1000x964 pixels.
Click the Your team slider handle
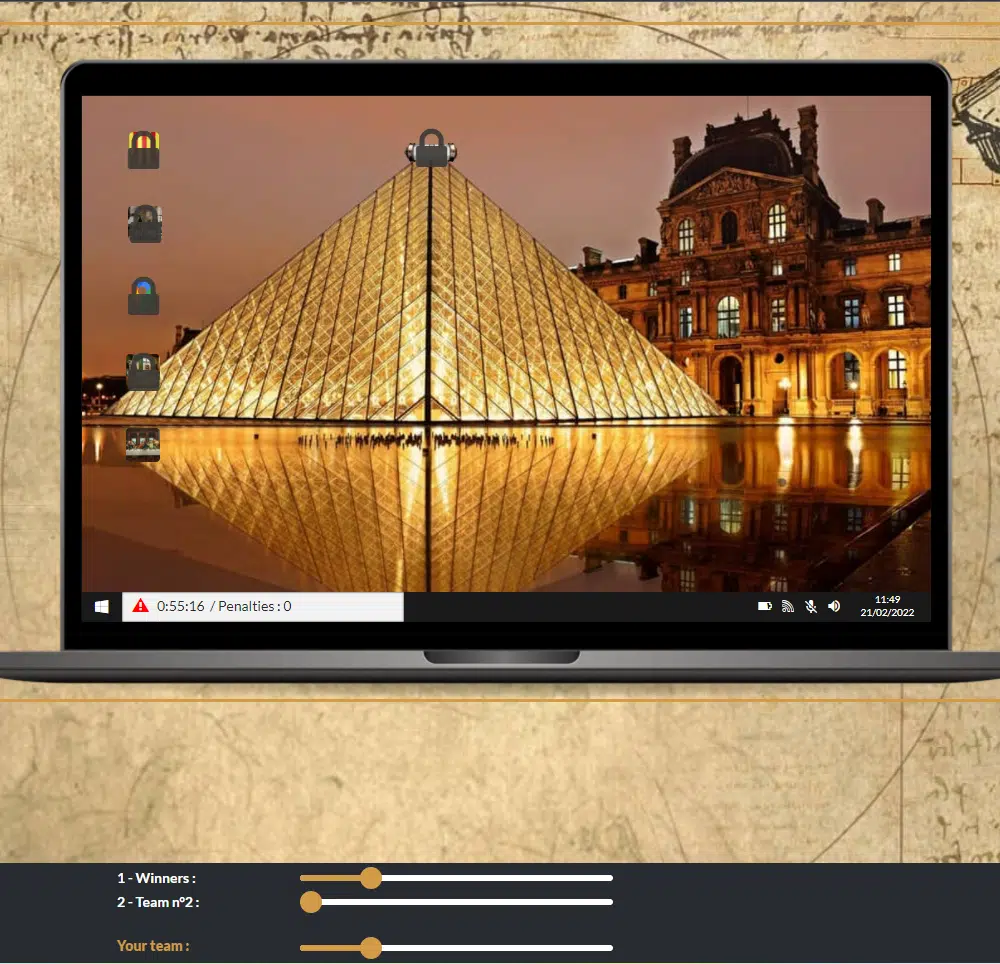pos(371,947)
